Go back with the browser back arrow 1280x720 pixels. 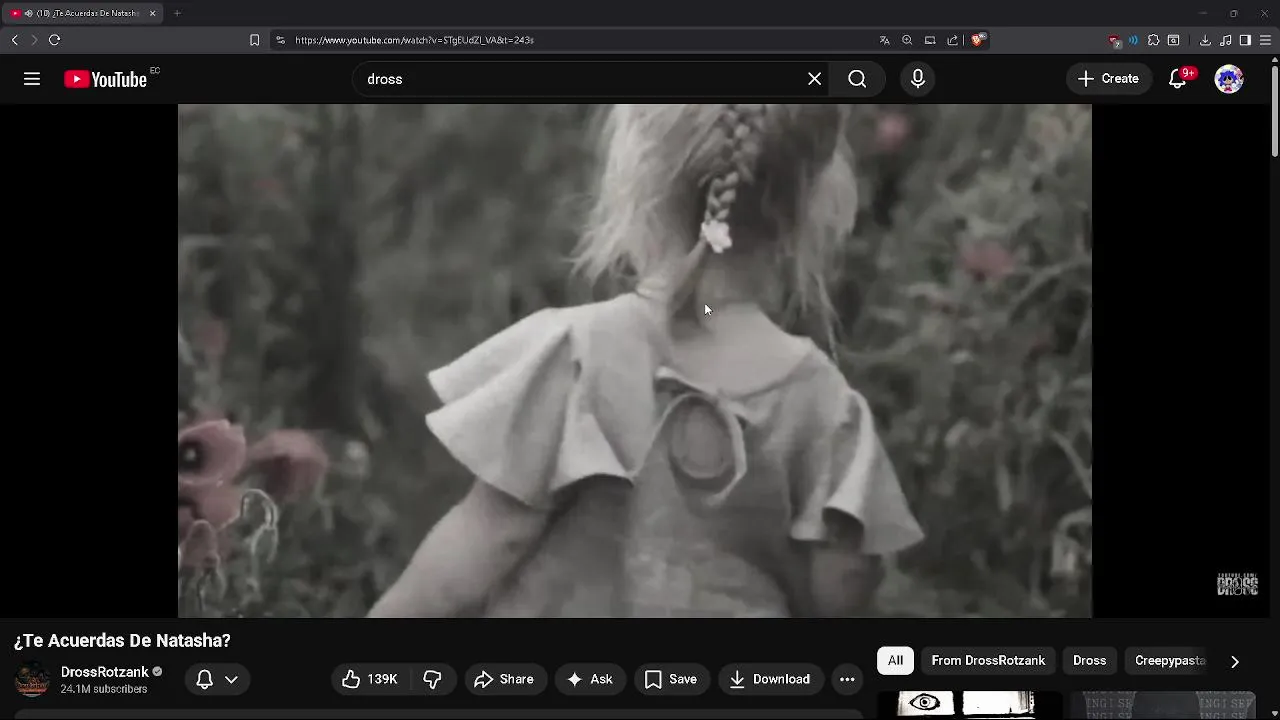click(14, 40)
